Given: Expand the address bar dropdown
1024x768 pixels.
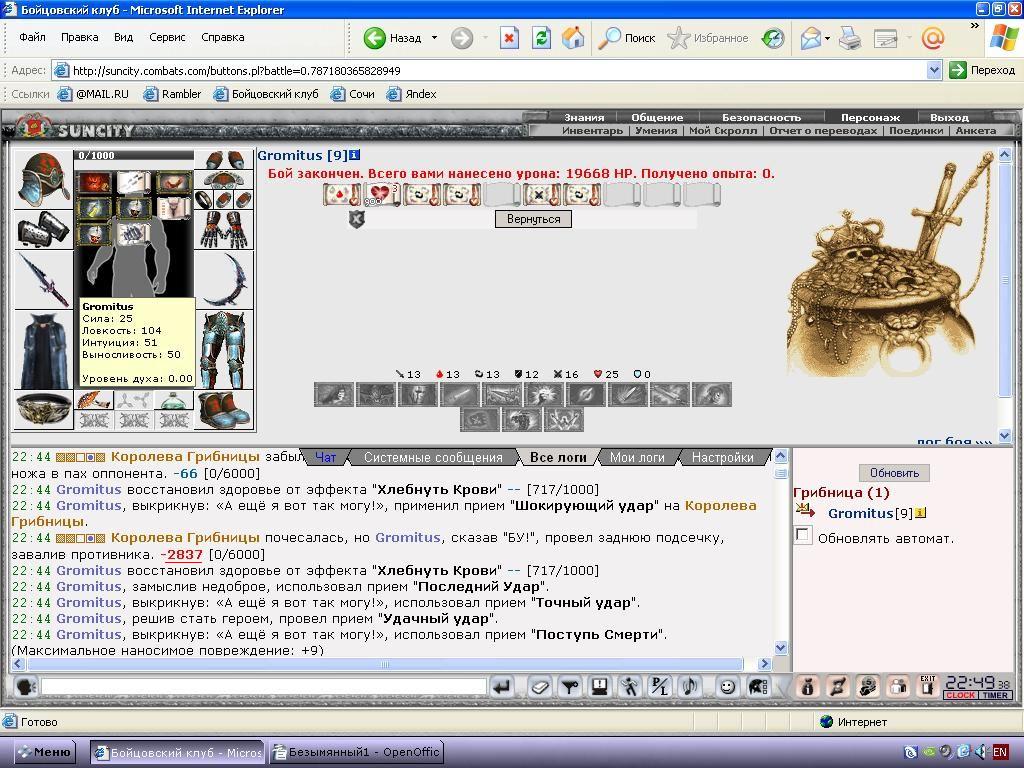Looking at the screenshot, I should (934, 70).
